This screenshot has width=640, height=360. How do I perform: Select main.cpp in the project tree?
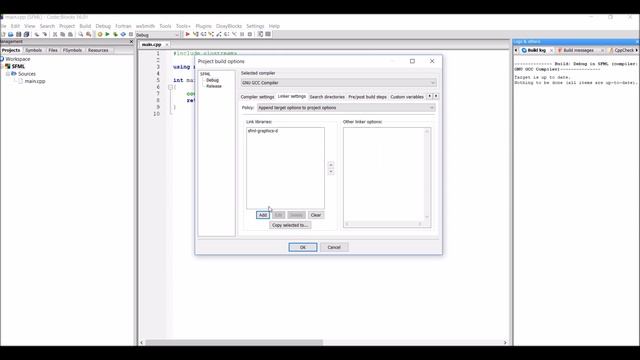pyautogui.click(x=35, y=81)
